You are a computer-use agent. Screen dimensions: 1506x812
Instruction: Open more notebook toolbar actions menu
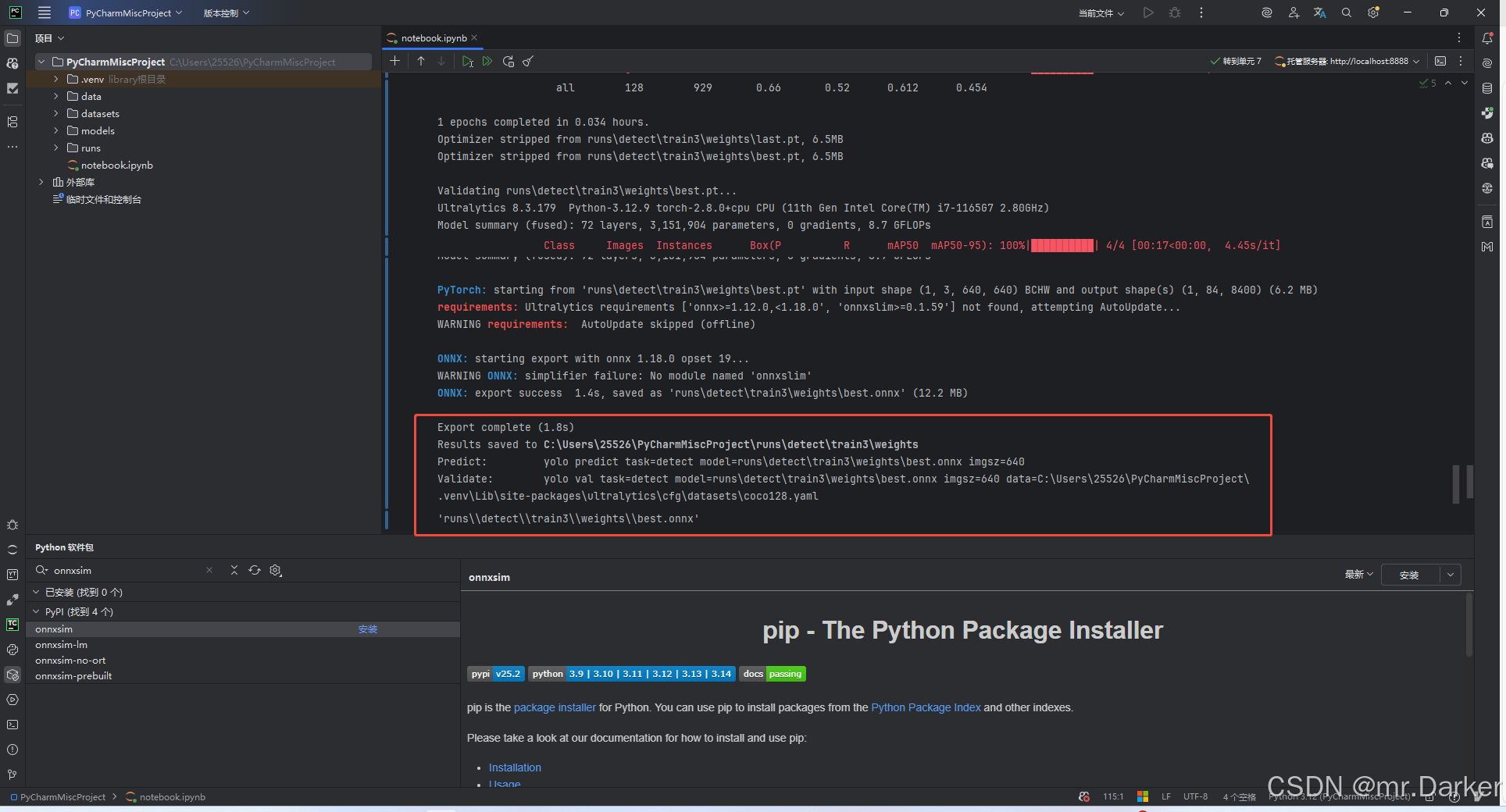coord(1461,61)
